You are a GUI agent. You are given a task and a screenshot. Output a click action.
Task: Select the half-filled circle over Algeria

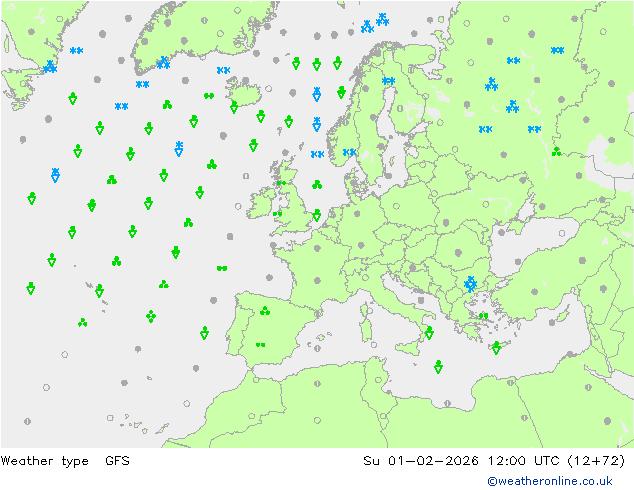[x=317, y=384]
